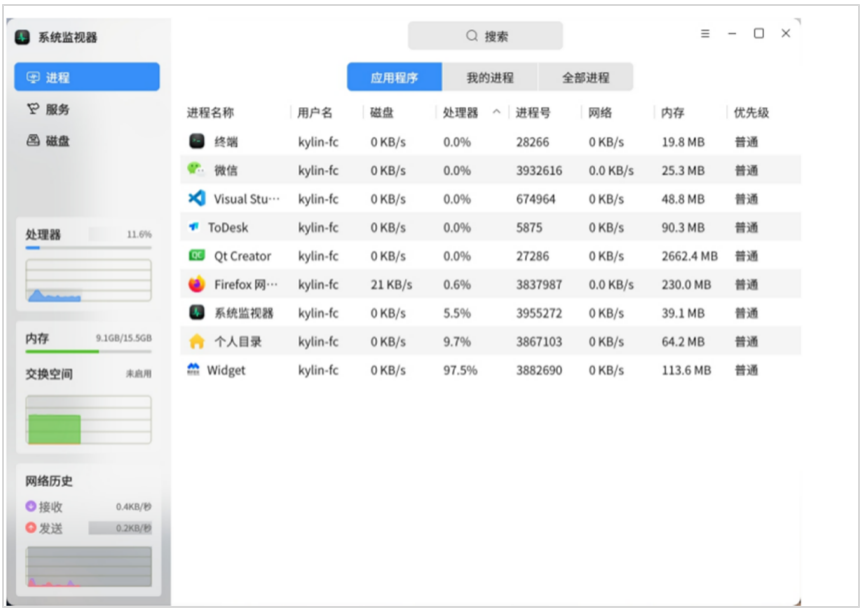The image size is (864, 612).
Task: Toggle sort arrow on 处理器 column
Action: (496, 113)
